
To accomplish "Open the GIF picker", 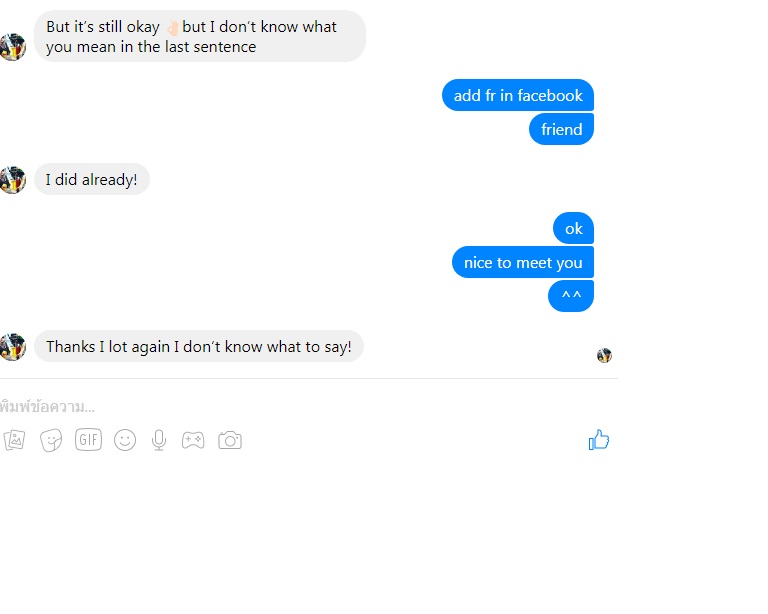I will (88, 439).
